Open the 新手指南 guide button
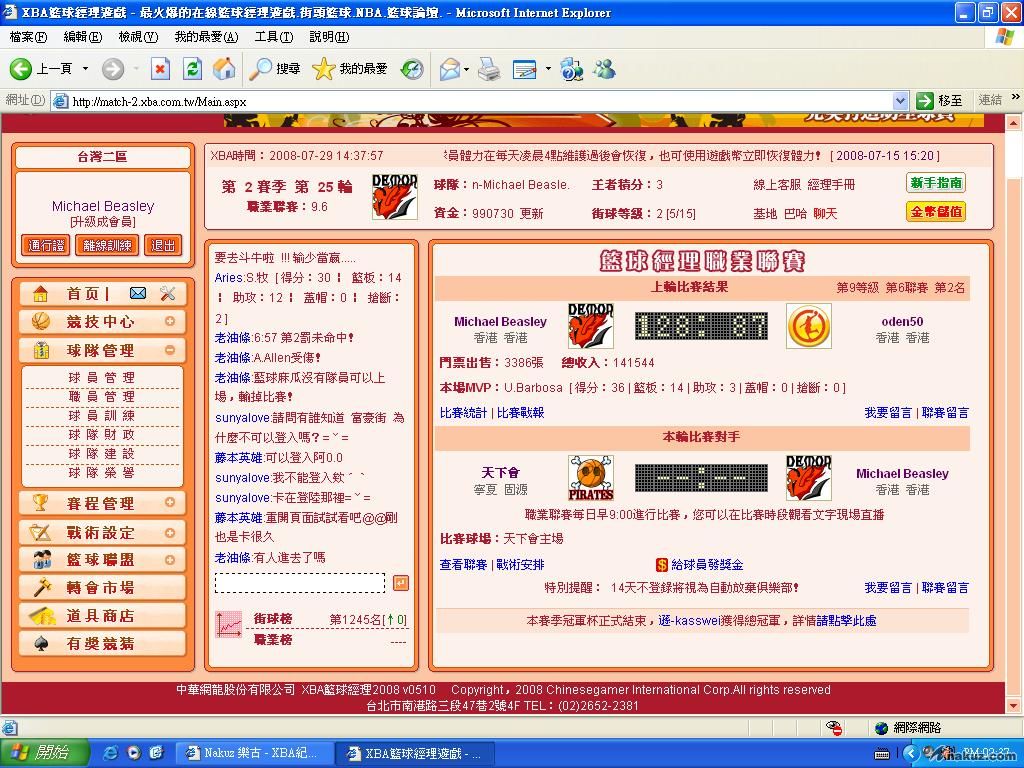The height and width of the screenshot is (768, 1024). click(x=936, y=183)
